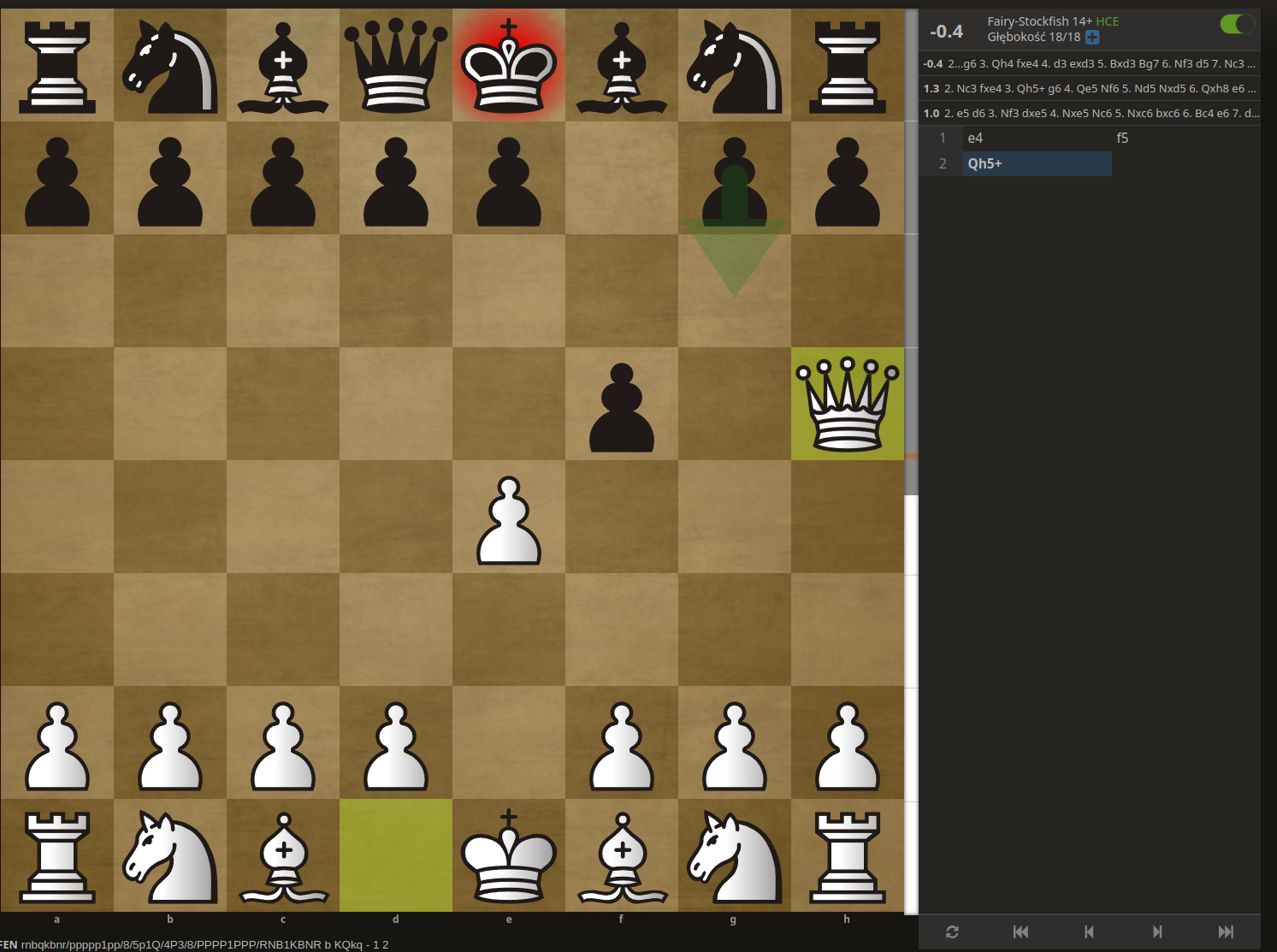Click the -0.4 evaluation score
The height and width of the screenshot is (952, 1277).
[946, 32]
